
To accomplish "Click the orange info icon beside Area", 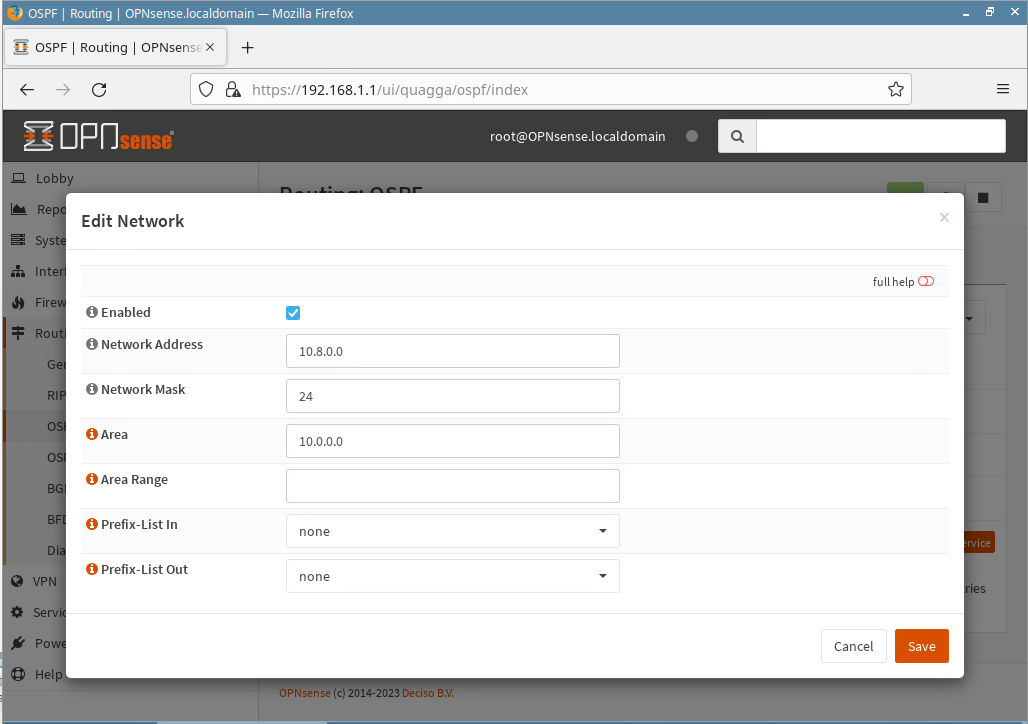I will 92,435.
